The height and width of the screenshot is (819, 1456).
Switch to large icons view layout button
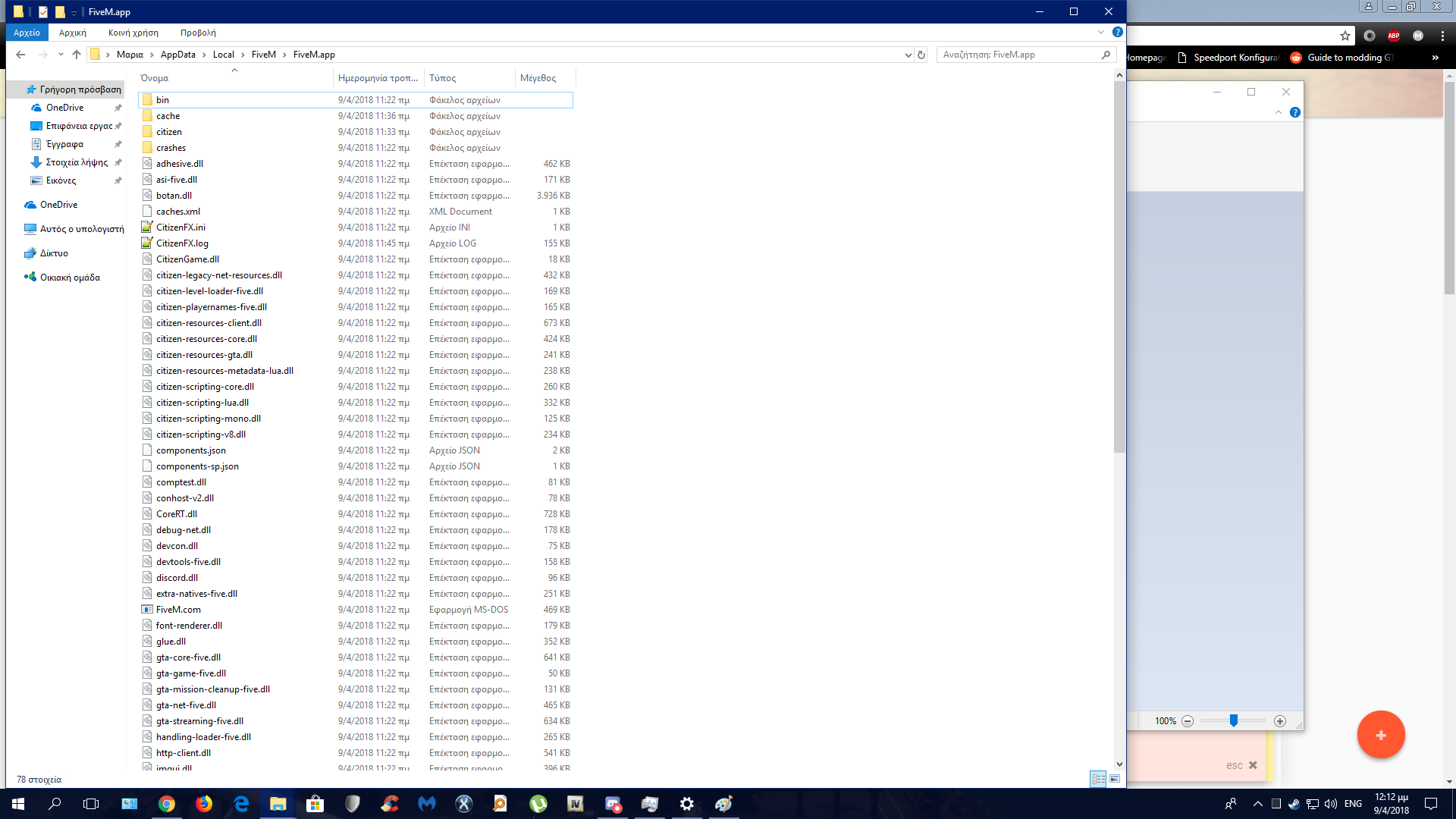(1115, 779)
